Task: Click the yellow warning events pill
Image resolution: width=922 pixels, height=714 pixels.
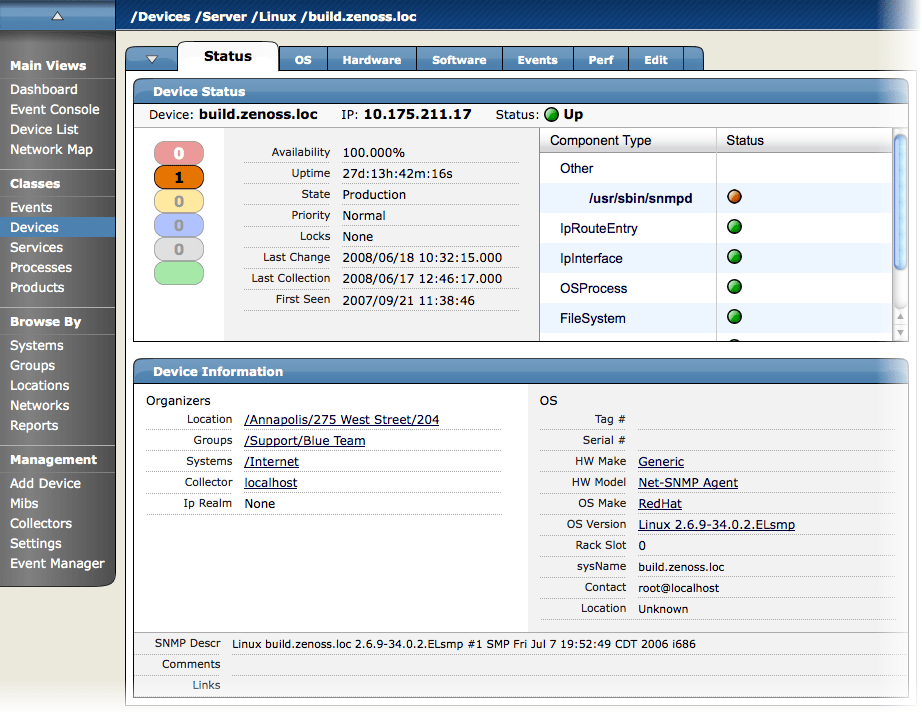Action: [x=179, y=201]
